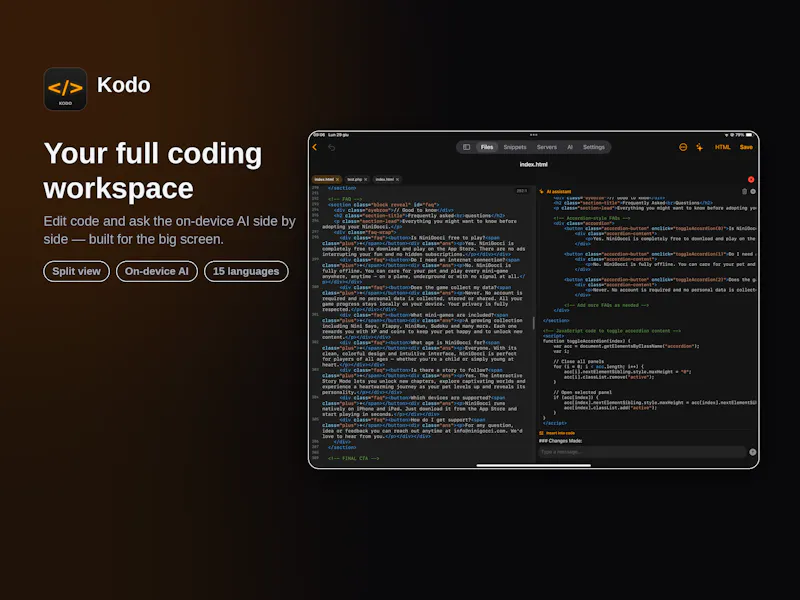This screenshot has height=600, width=800.
Task: Close the active index.html tab
Action: 337,180
